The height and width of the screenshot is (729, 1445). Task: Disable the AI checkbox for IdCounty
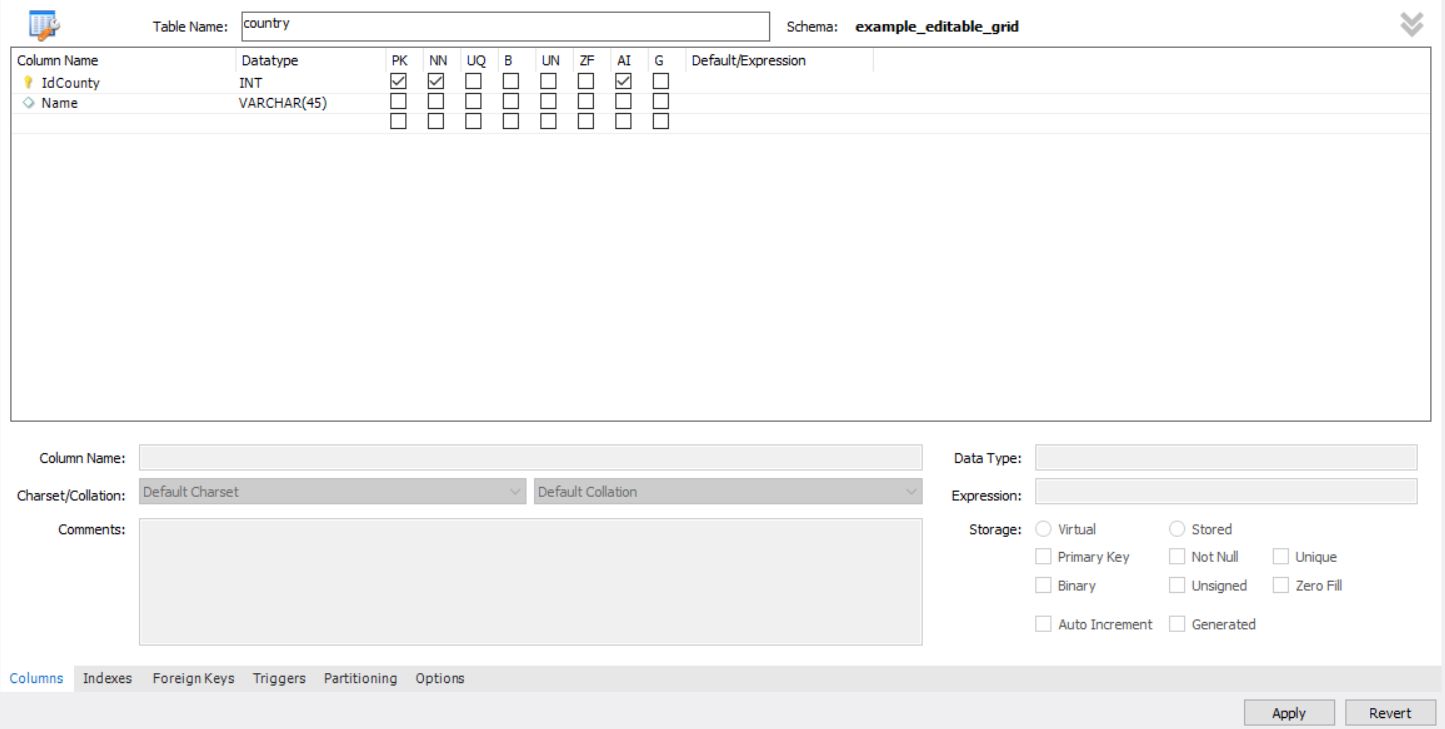click(x=623, y=81)
